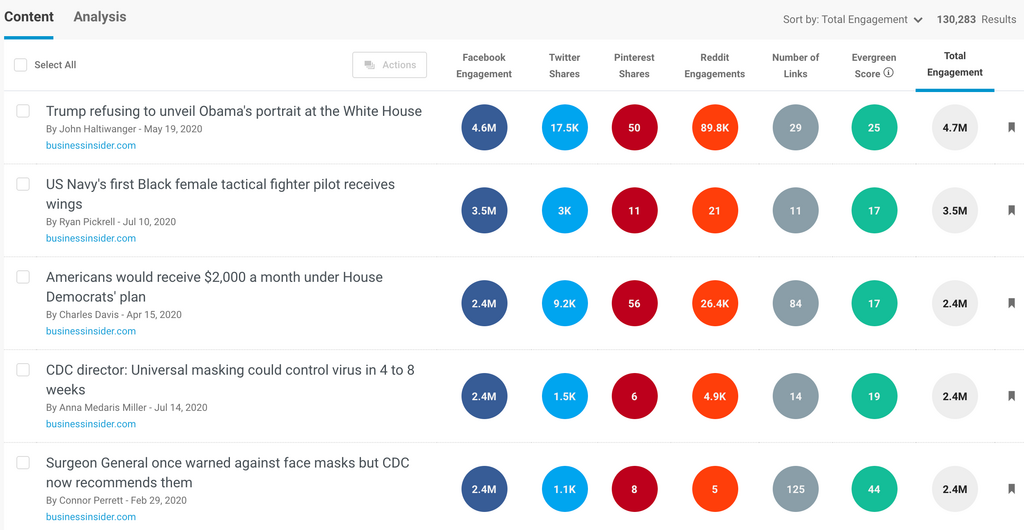Click the red 56 Pinterest shares circle
Screen dimensions: 1024x530
click(x=634, y=304)
